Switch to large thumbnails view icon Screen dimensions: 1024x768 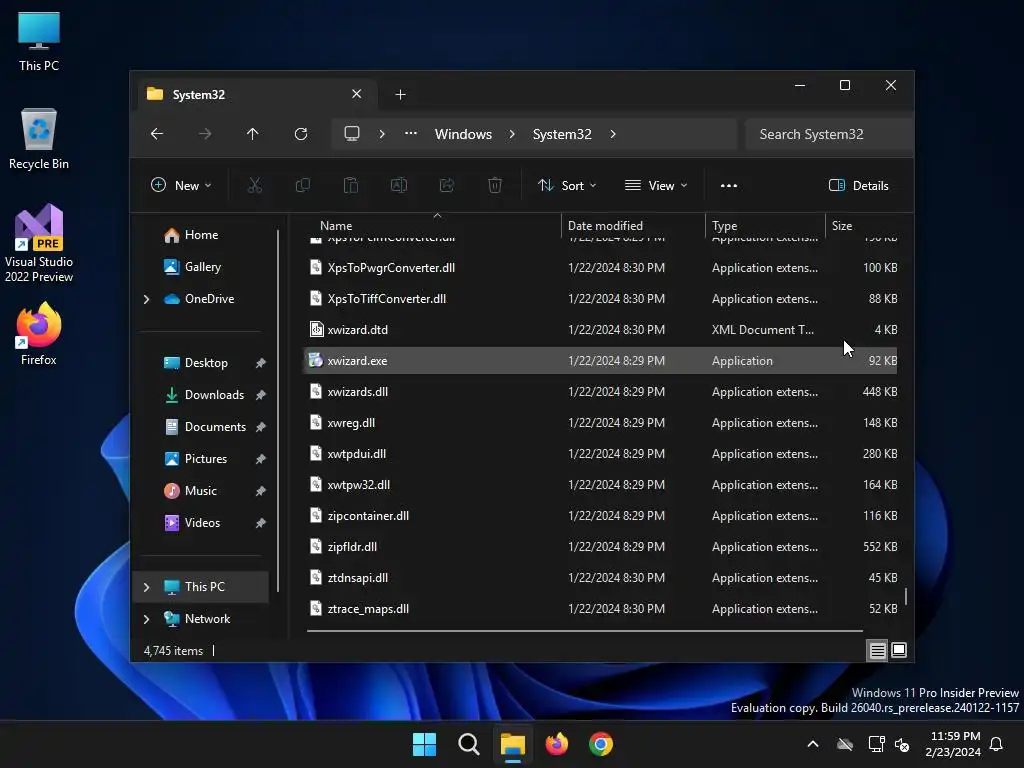click(899, 650)
